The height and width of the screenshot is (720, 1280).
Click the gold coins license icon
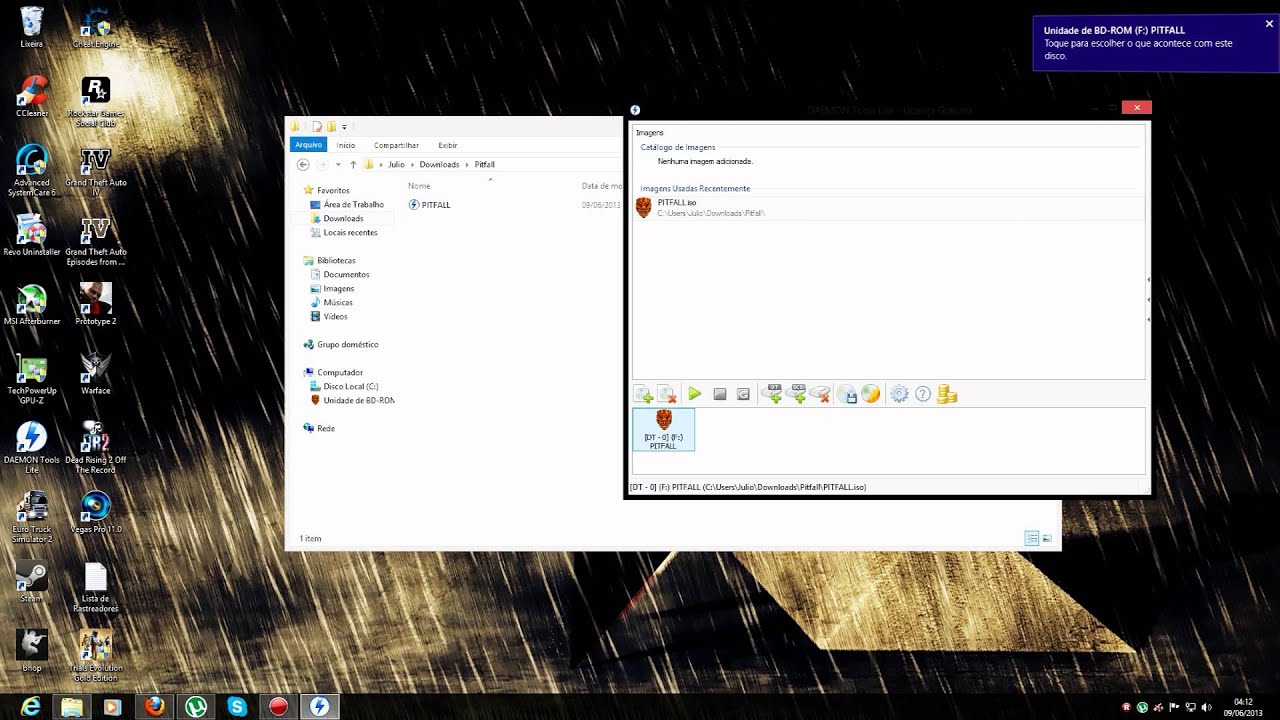click(947, 394)
